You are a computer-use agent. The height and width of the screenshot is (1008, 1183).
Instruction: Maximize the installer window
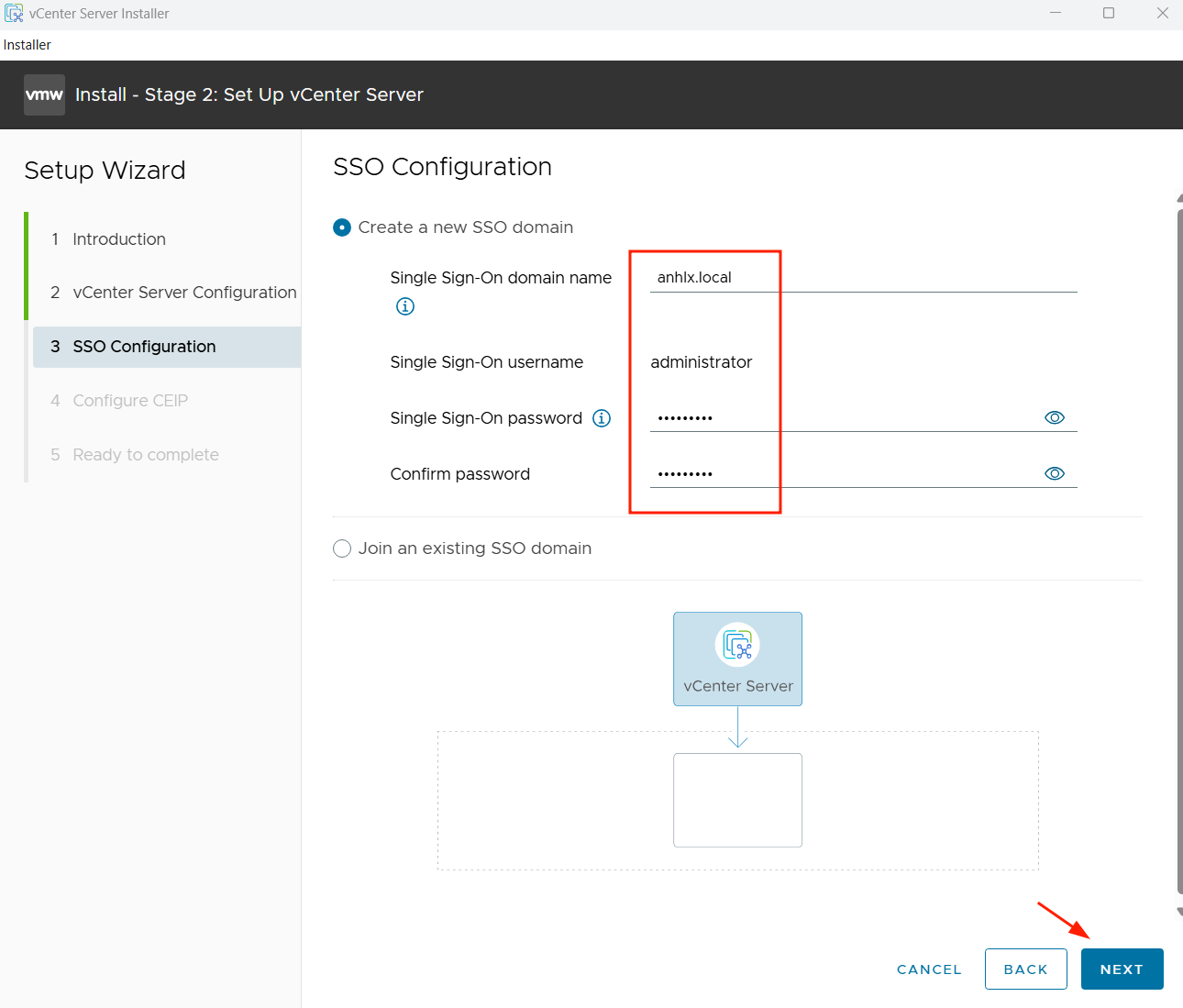1109,13
